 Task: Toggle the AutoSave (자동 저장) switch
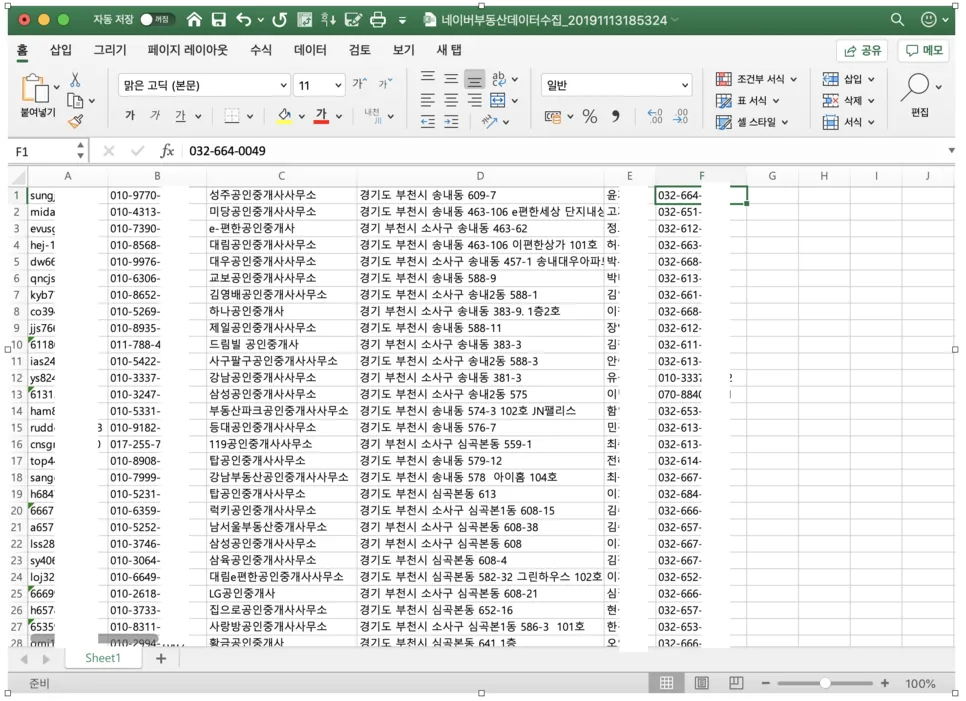155,20
